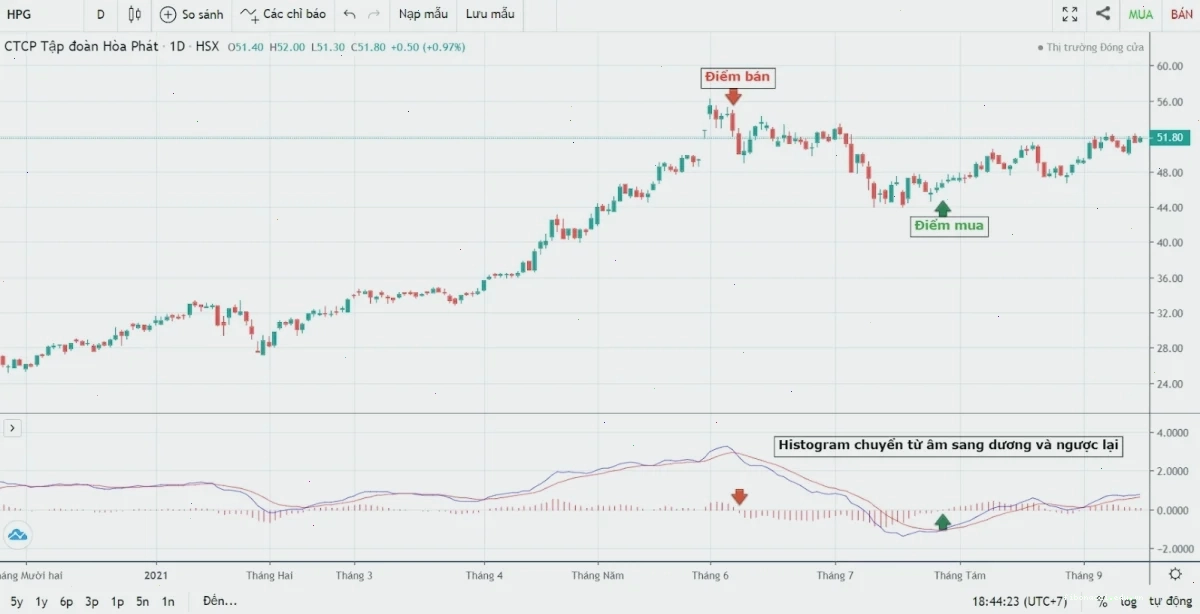Open Các chỉ báo indicators menu
Image resolution: width=1200 pixels, height=614 pixels.
[283, 14]
